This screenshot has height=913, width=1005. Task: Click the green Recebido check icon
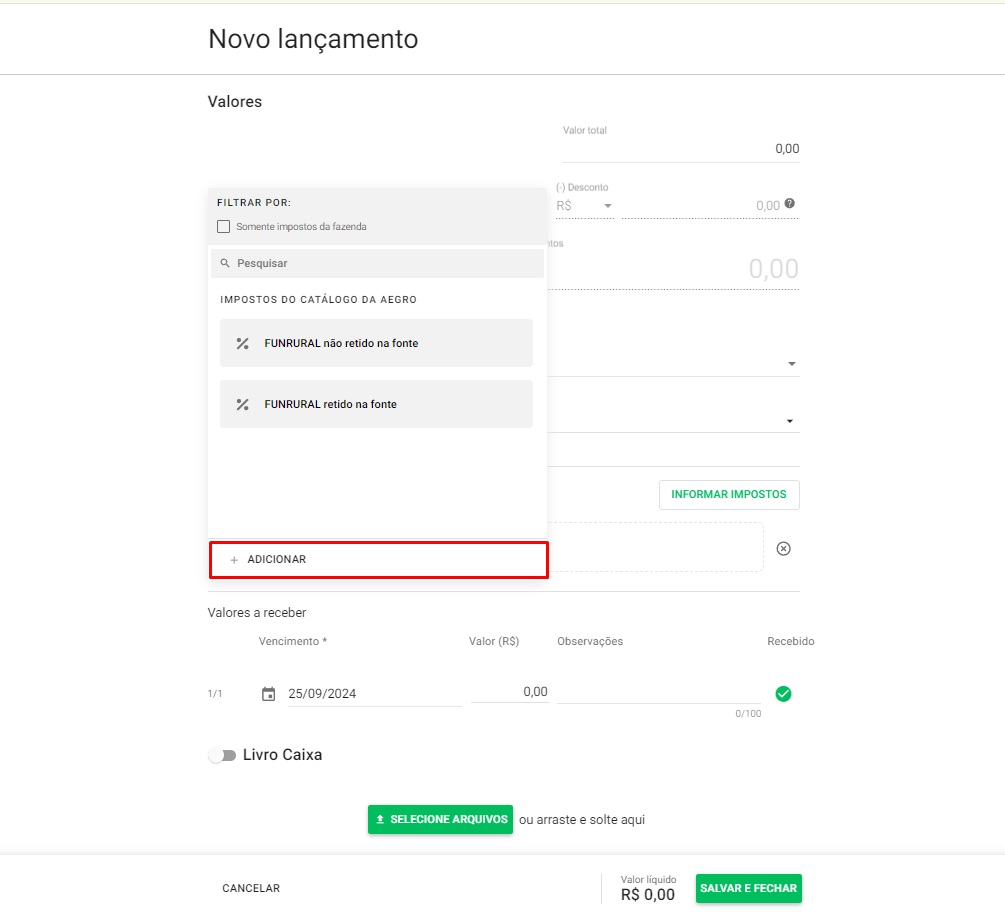784,694
